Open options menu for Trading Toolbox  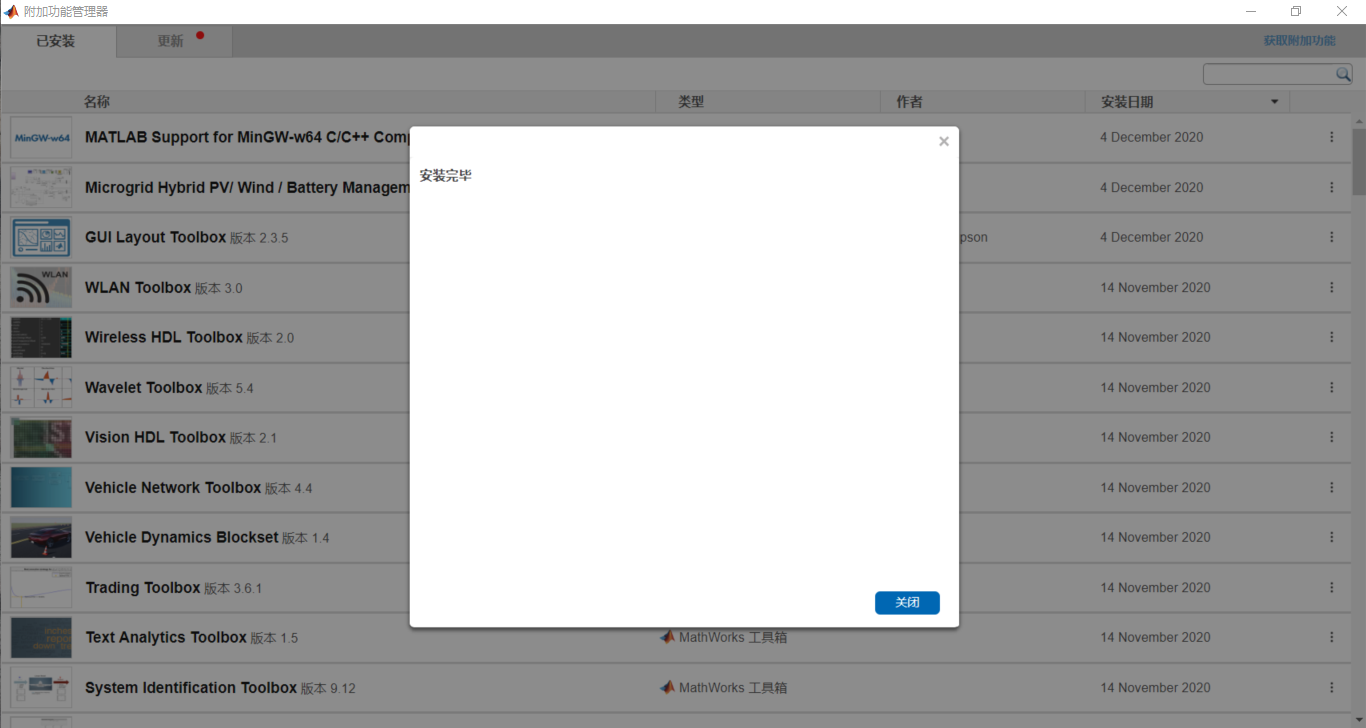pos(1331,587)
